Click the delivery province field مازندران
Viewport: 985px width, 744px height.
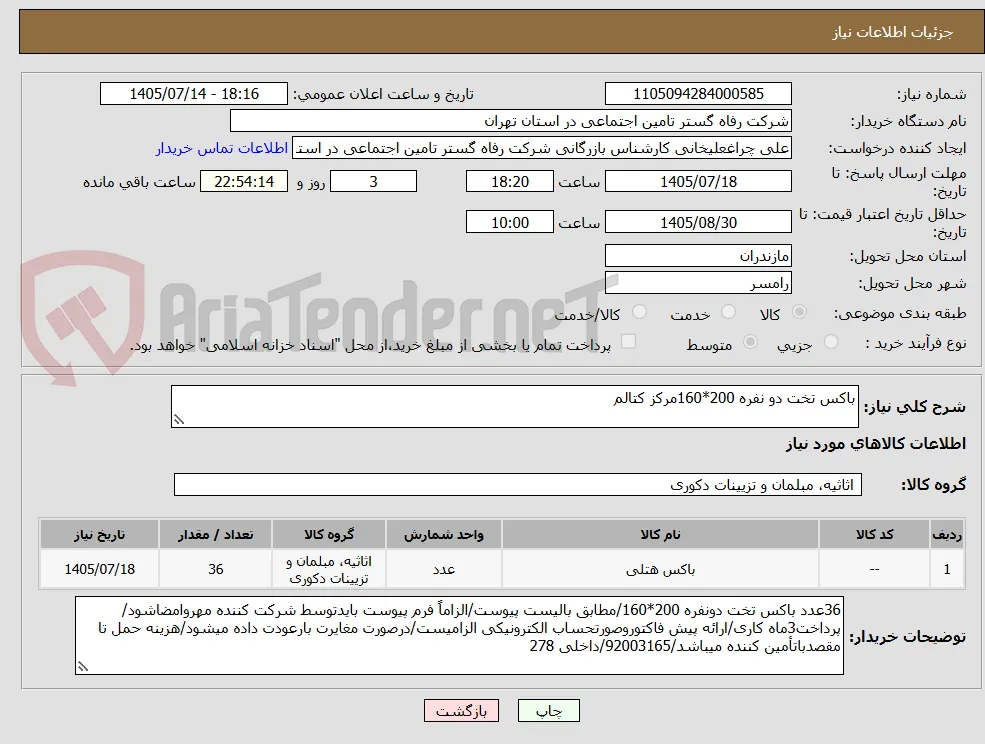(x=698, y=256)
